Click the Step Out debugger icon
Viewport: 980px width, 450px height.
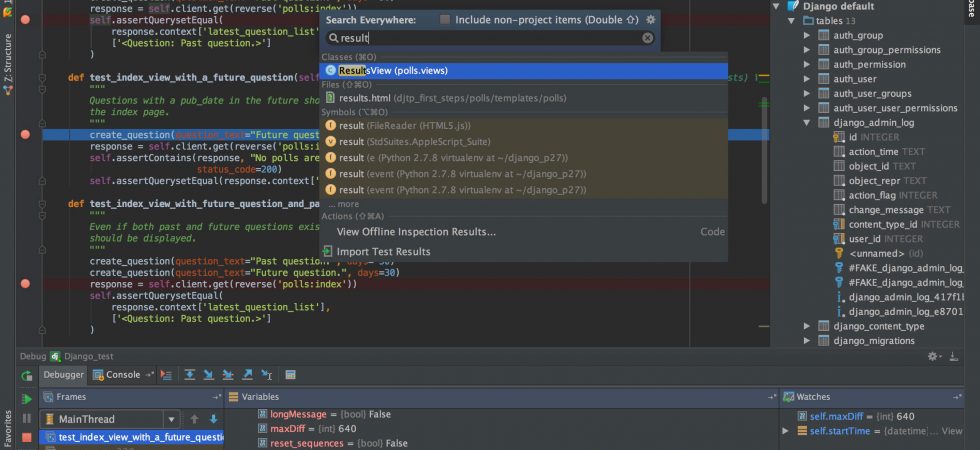[248, 374]
